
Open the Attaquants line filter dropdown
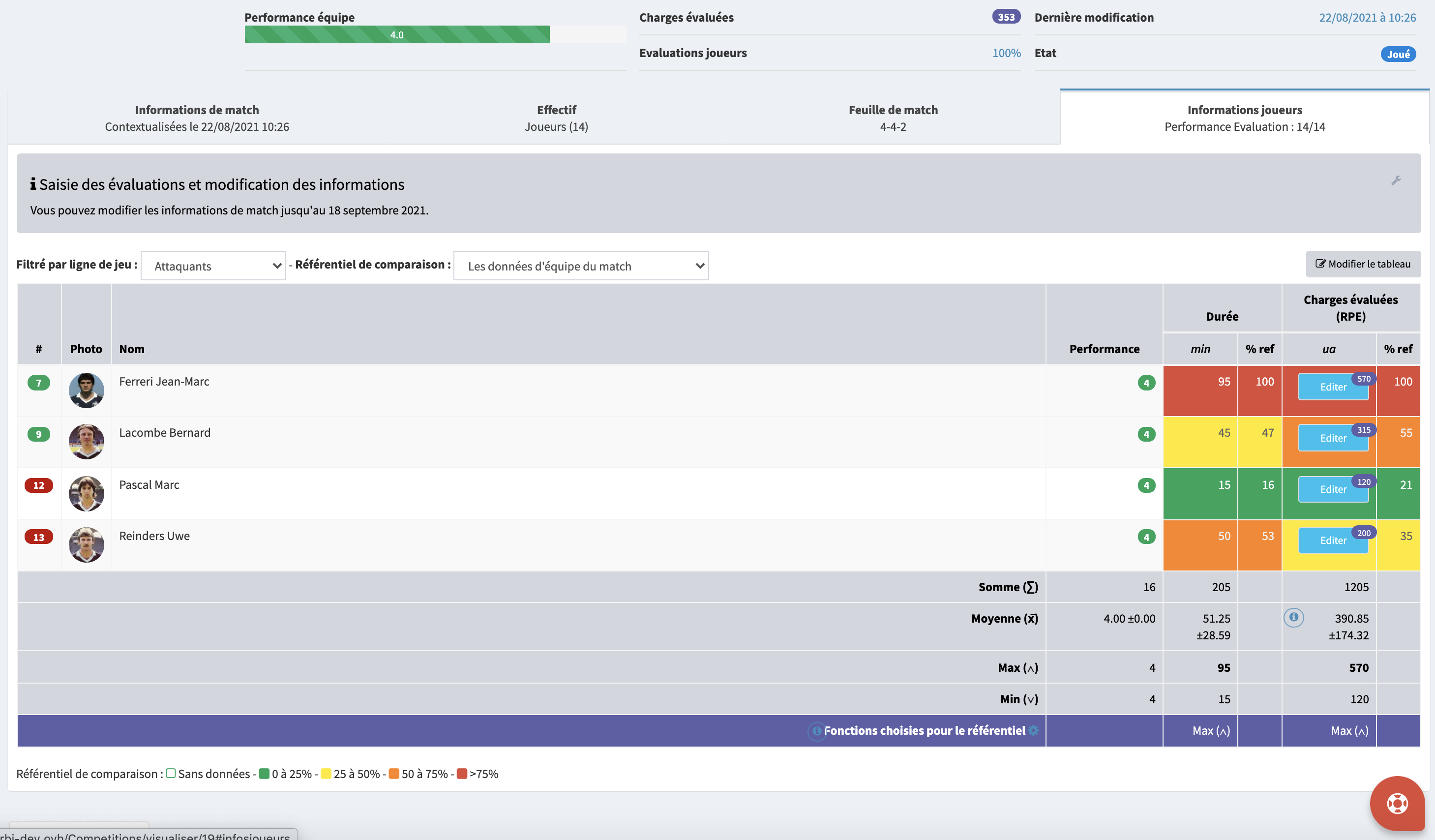(213, 266)
